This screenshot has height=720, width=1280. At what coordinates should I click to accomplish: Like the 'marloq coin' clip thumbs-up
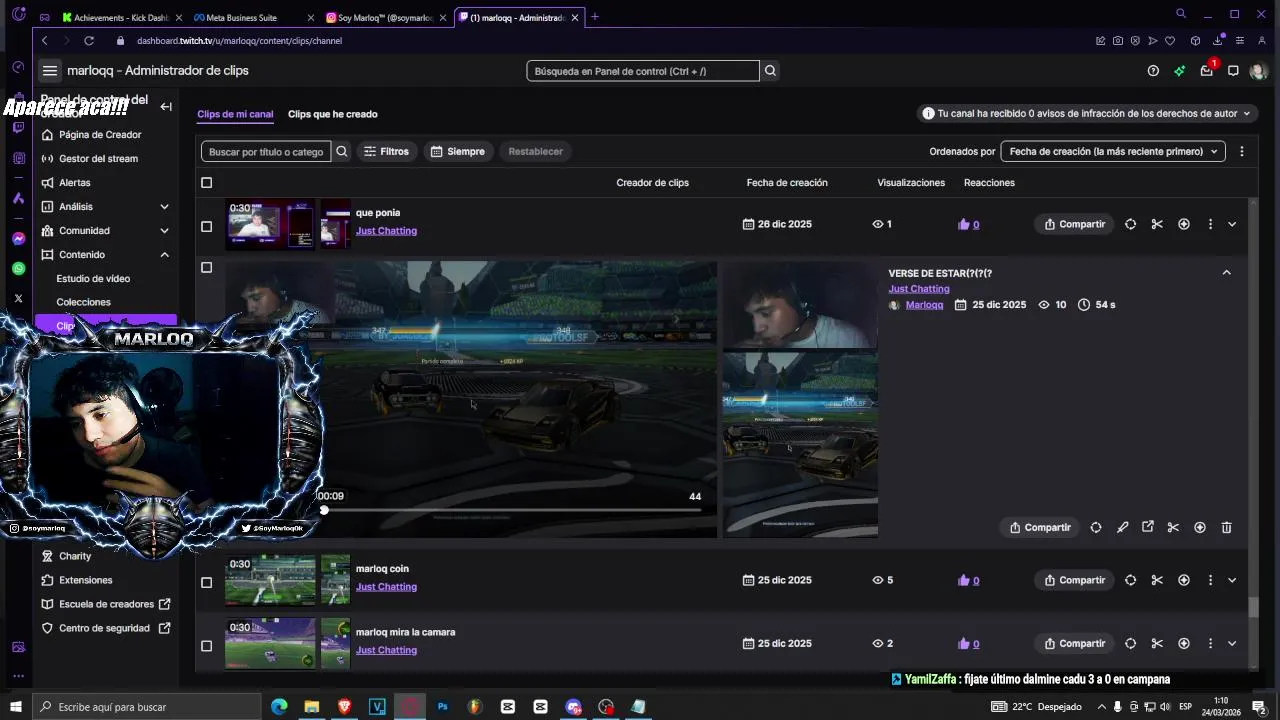[x=964, y=580]
